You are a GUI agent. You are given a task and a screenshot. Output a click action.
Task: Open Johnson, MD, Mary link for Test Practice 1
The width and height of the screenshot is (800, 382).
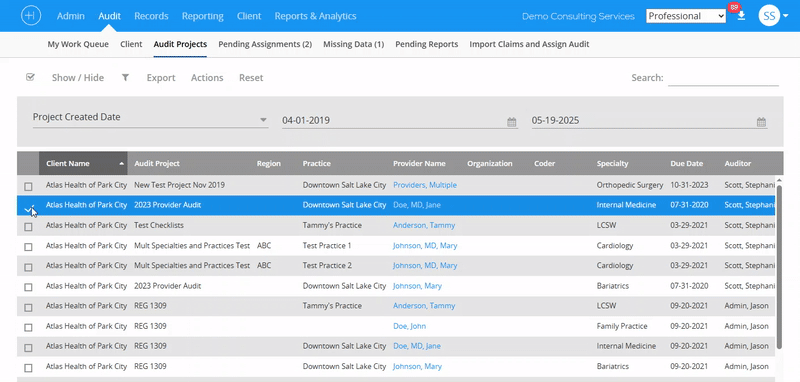425,246
